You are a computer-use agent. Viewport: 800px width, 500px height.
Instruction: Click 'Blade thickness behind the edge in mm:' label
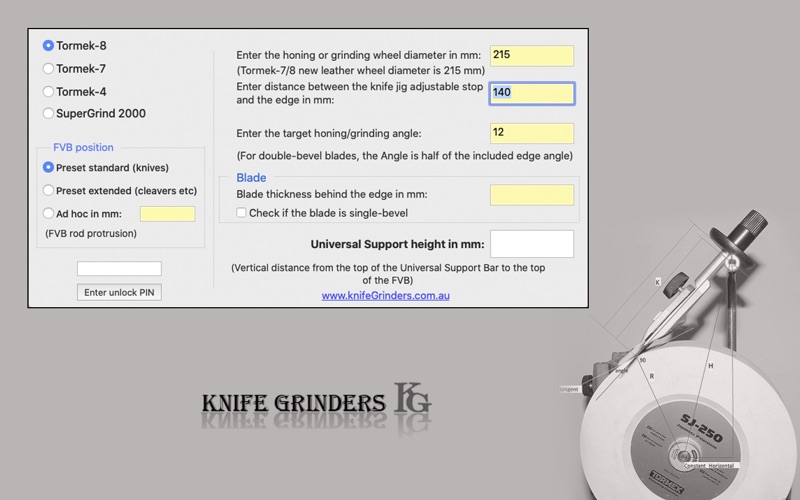(332, 194)
